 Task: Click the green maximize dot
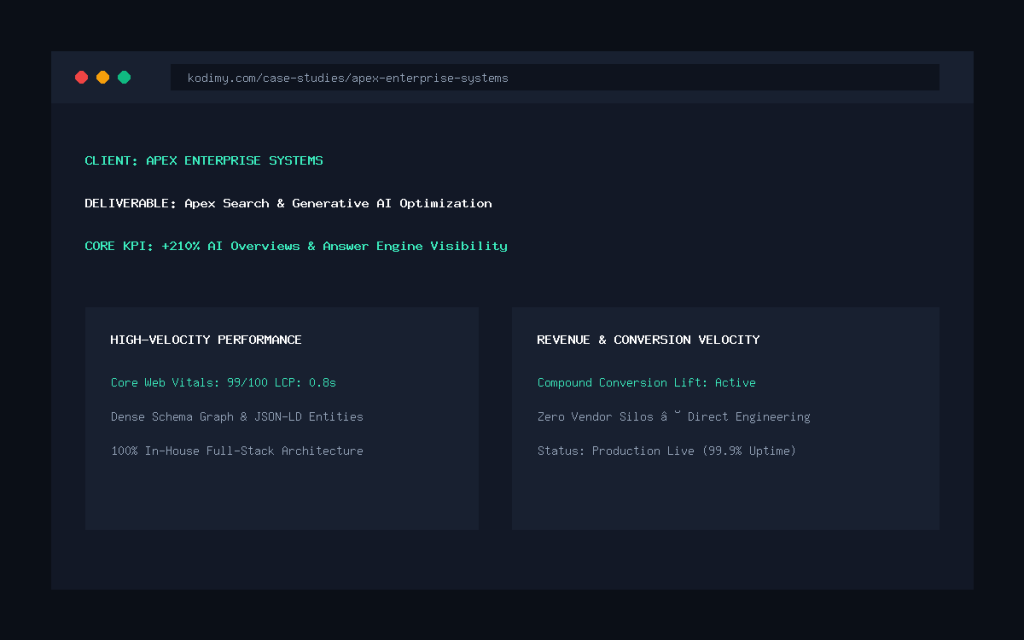pos(124,78)
